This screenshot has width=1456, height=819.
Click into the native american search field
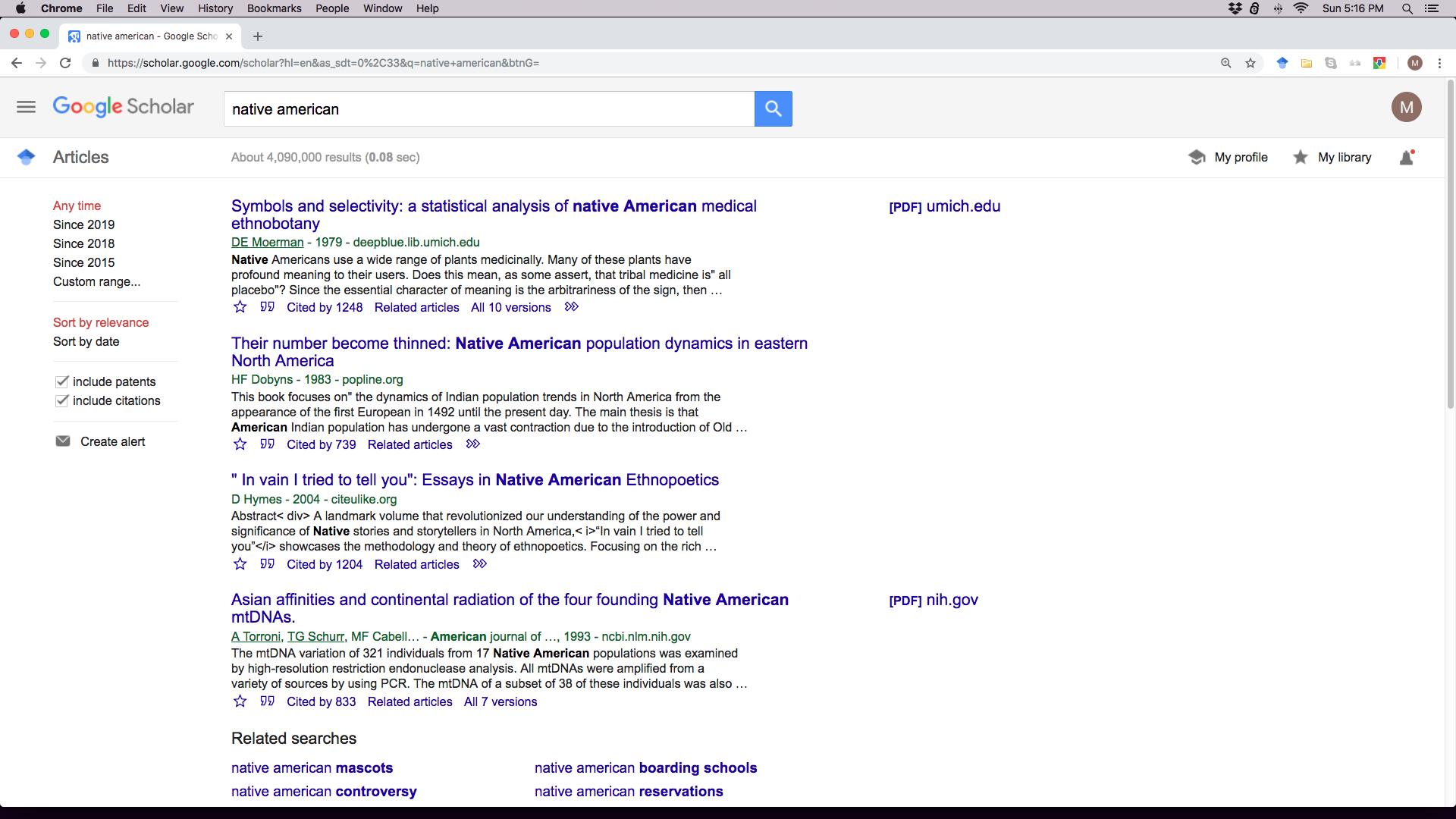pos(489,109)
